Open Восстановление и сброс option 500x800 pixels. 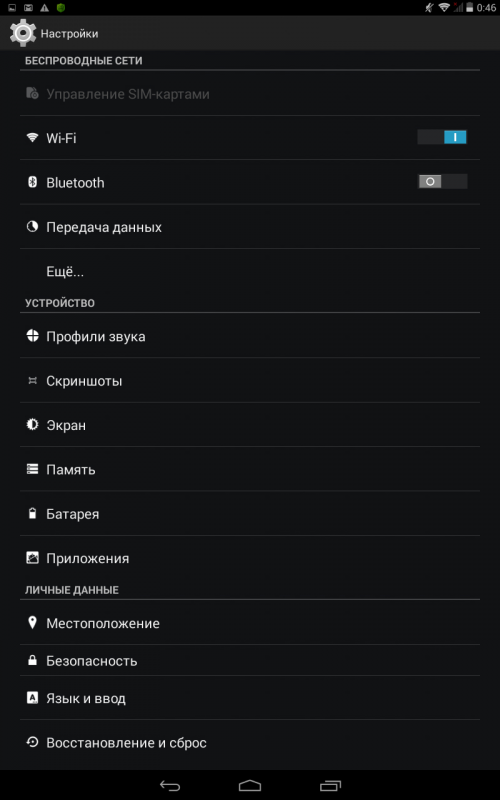tap(250, 742)
